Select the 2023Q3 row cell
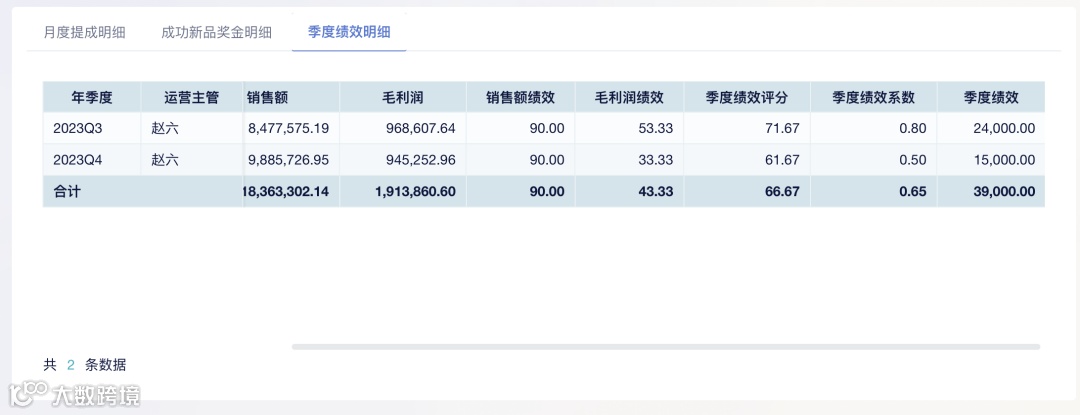The width and height of the screenshot is (1080, 415). [x=78, y=128]
